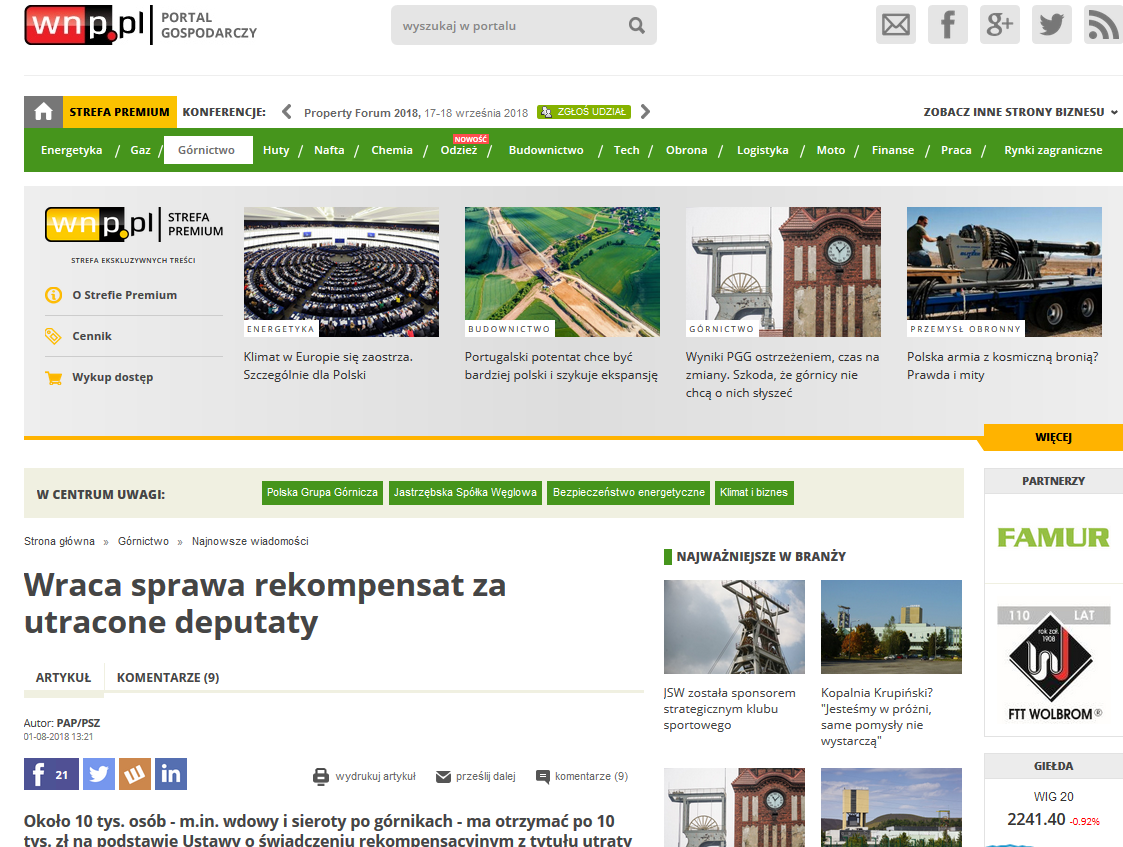
Task: Expand 'Zobacz inne strony biznesu' dropdown
Action: (1020, 112)
